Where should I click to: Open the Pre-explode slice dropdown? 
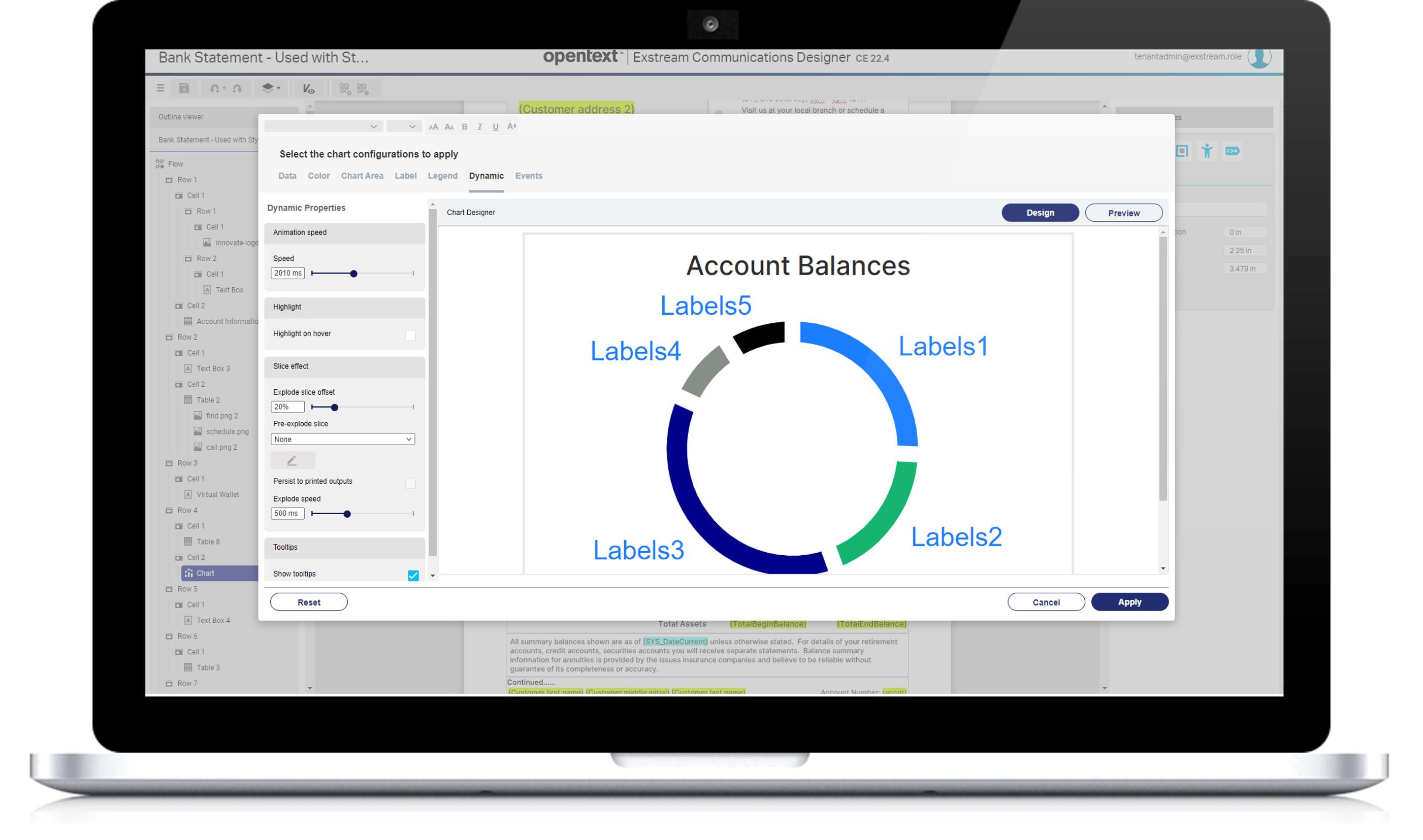(343, 439)
